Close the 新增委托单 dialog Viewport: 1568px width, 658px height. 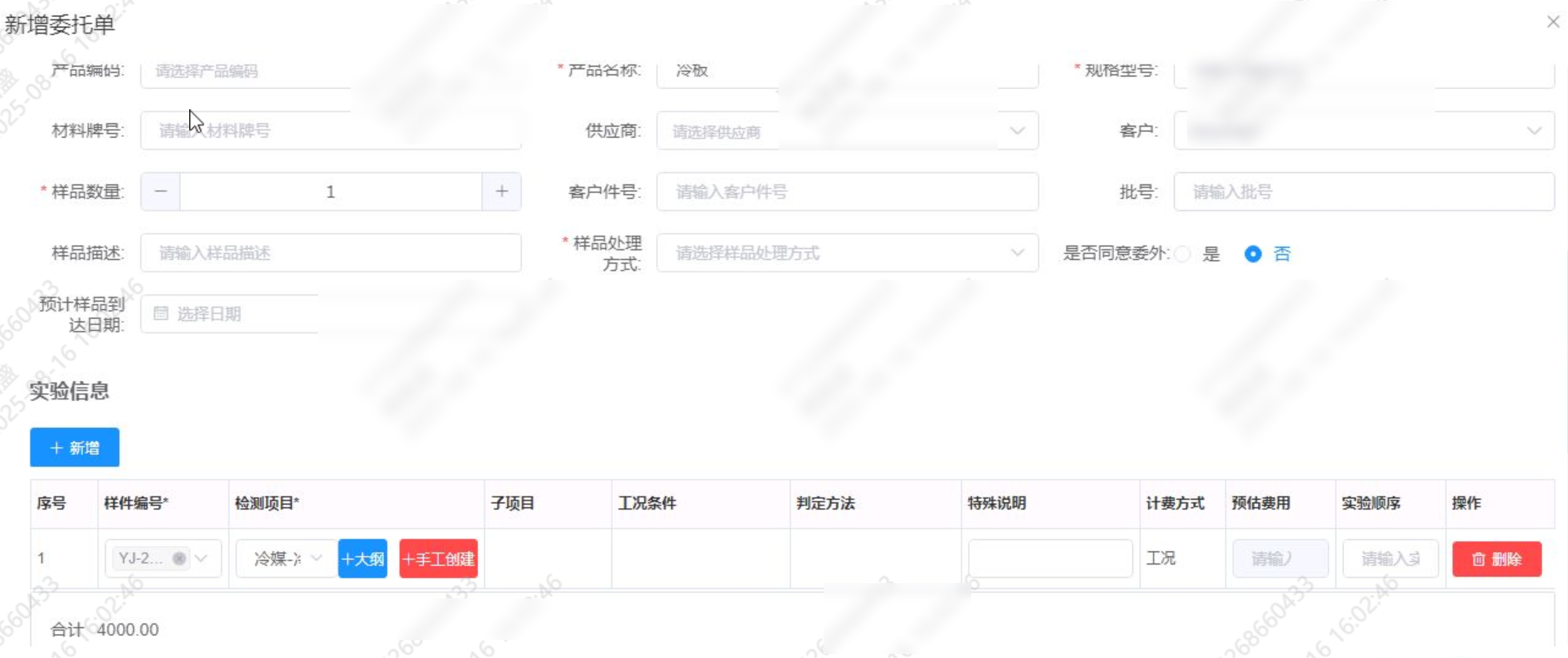point(1553,22)
